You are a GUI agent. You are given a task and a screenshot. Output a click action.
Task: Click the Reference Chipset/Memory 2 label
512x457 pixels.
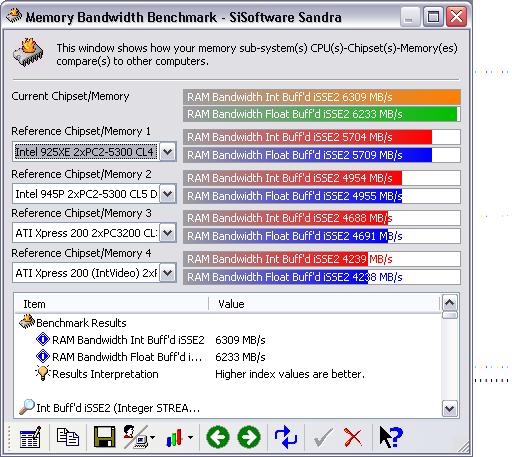81,174
